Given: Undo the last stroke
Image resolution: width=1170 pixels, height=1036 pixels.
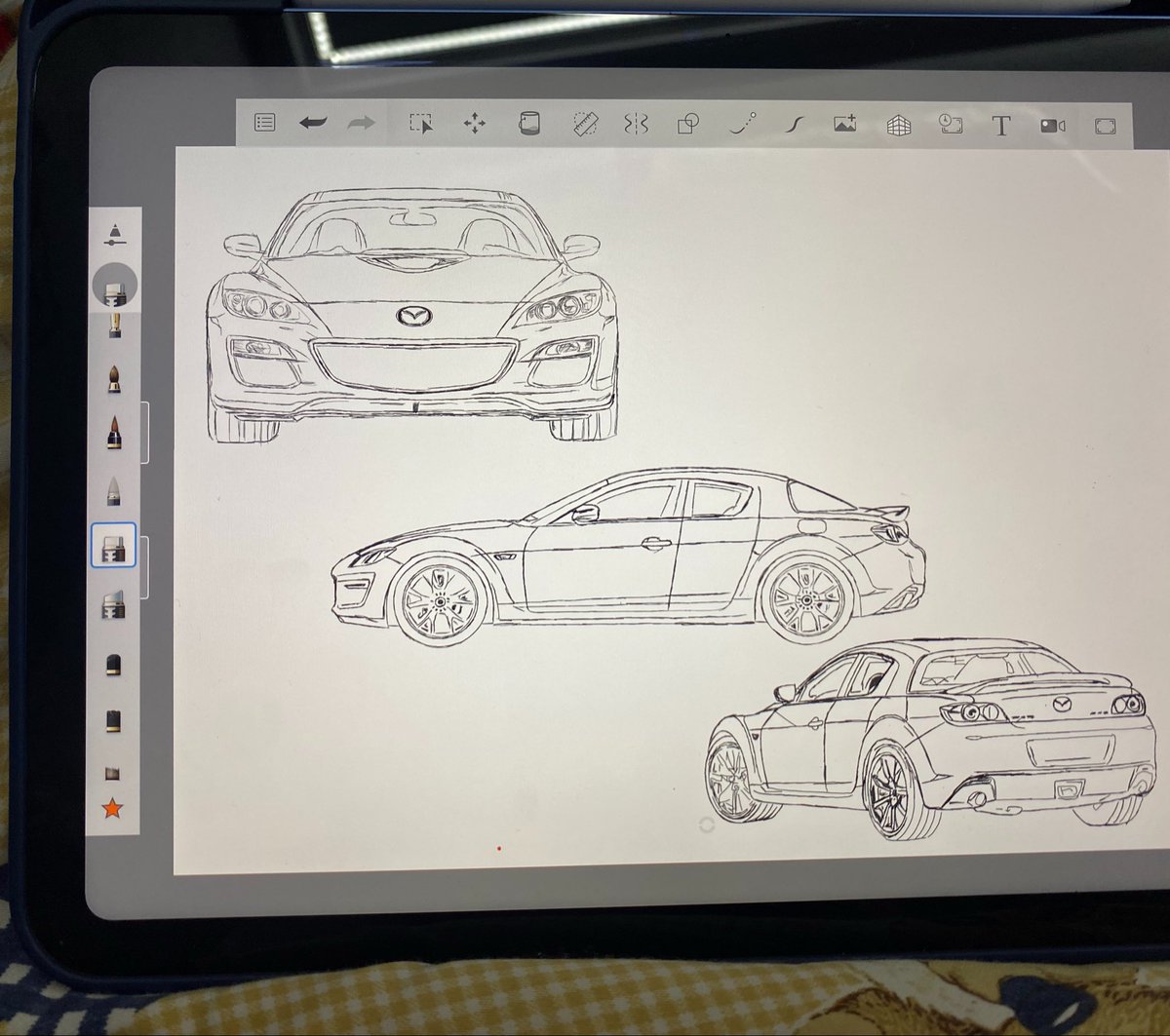Looking at the screenshot, I should pyautogui.click(x=313, y=124).
